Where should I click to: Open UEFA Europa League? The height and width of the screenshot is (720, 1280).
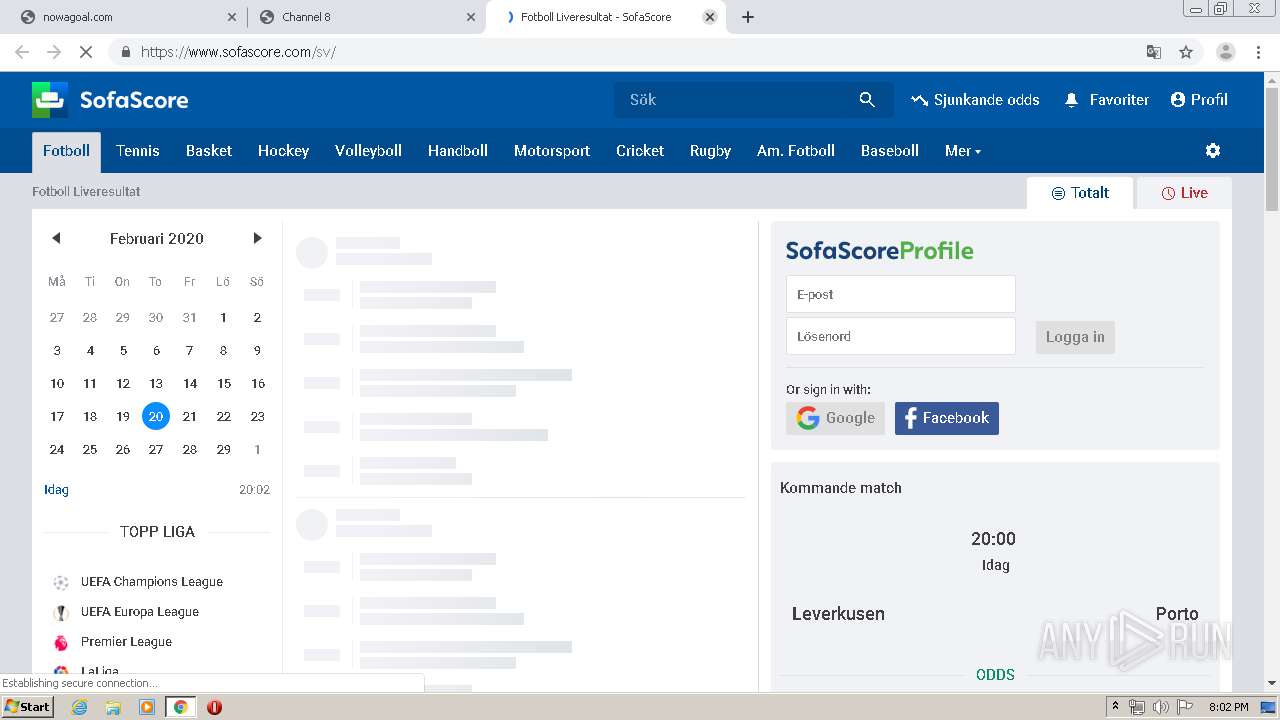pyautogui.click(x=140, y=611)
